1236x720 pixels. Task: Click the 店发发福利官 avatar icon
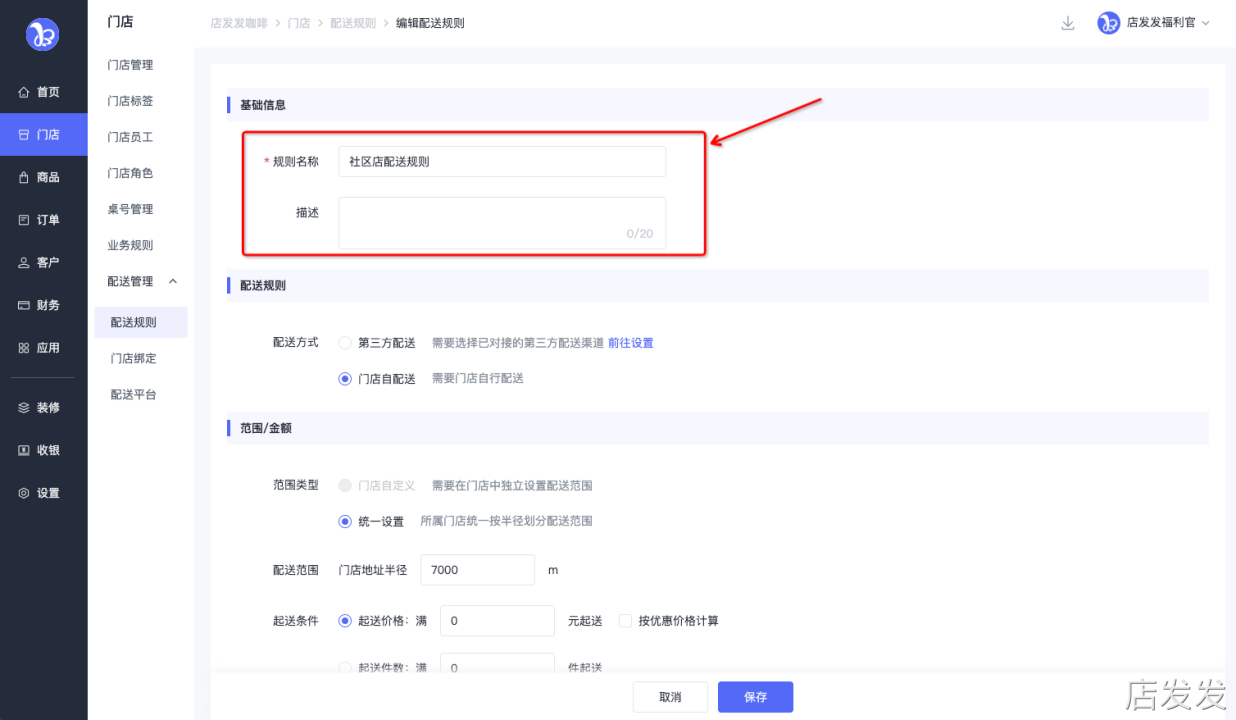click(1108, 23)
